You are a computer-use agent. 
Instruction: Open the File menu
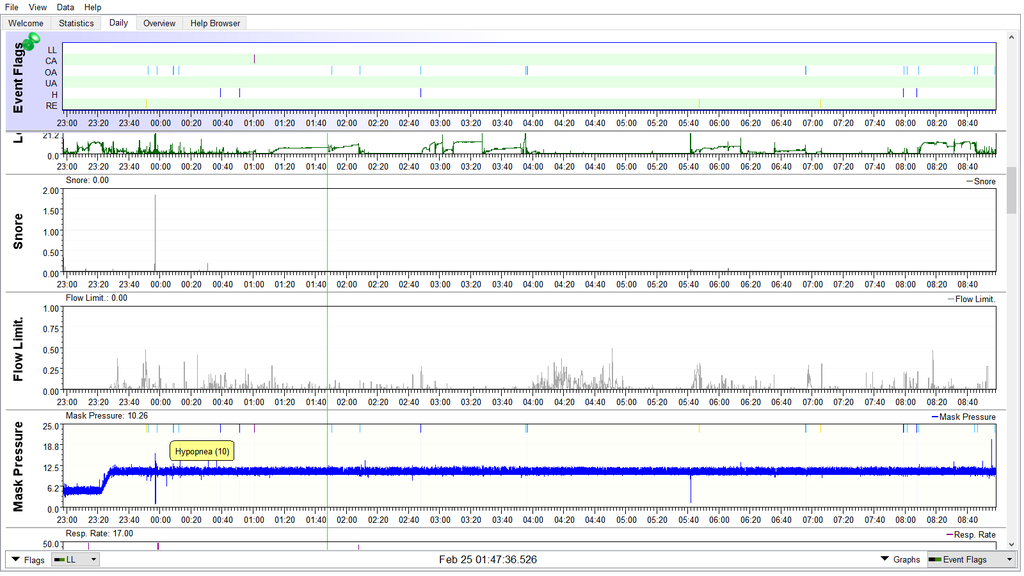12,7
